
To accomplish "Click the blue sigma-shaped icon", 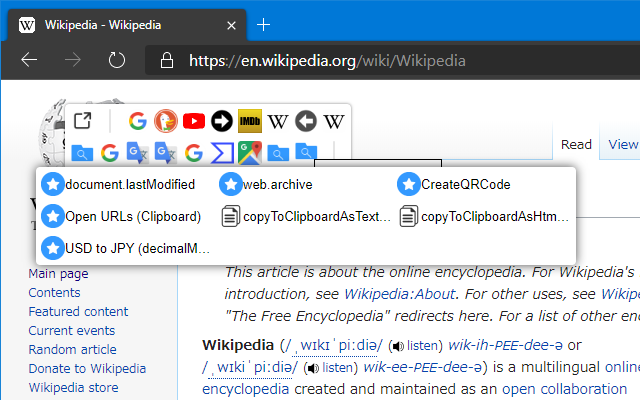I will point(222,152).
